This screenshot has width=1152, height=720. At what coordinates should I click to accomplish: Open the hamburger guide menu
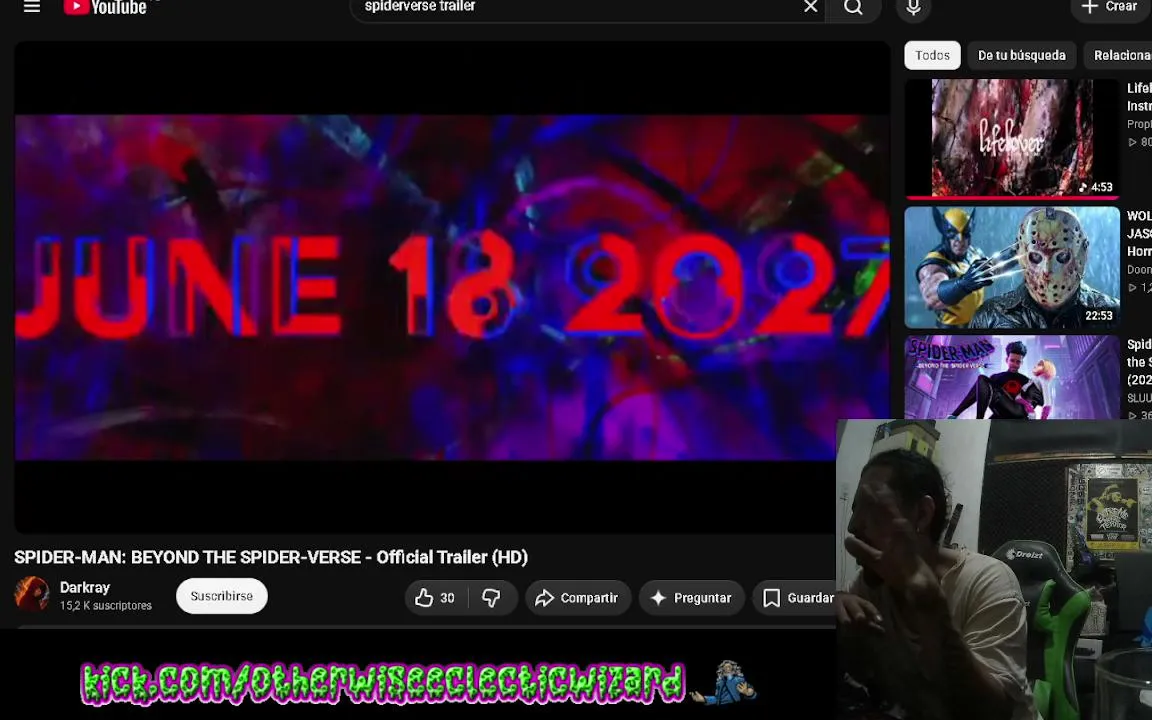pyautogui.click(x=32, y=7)
